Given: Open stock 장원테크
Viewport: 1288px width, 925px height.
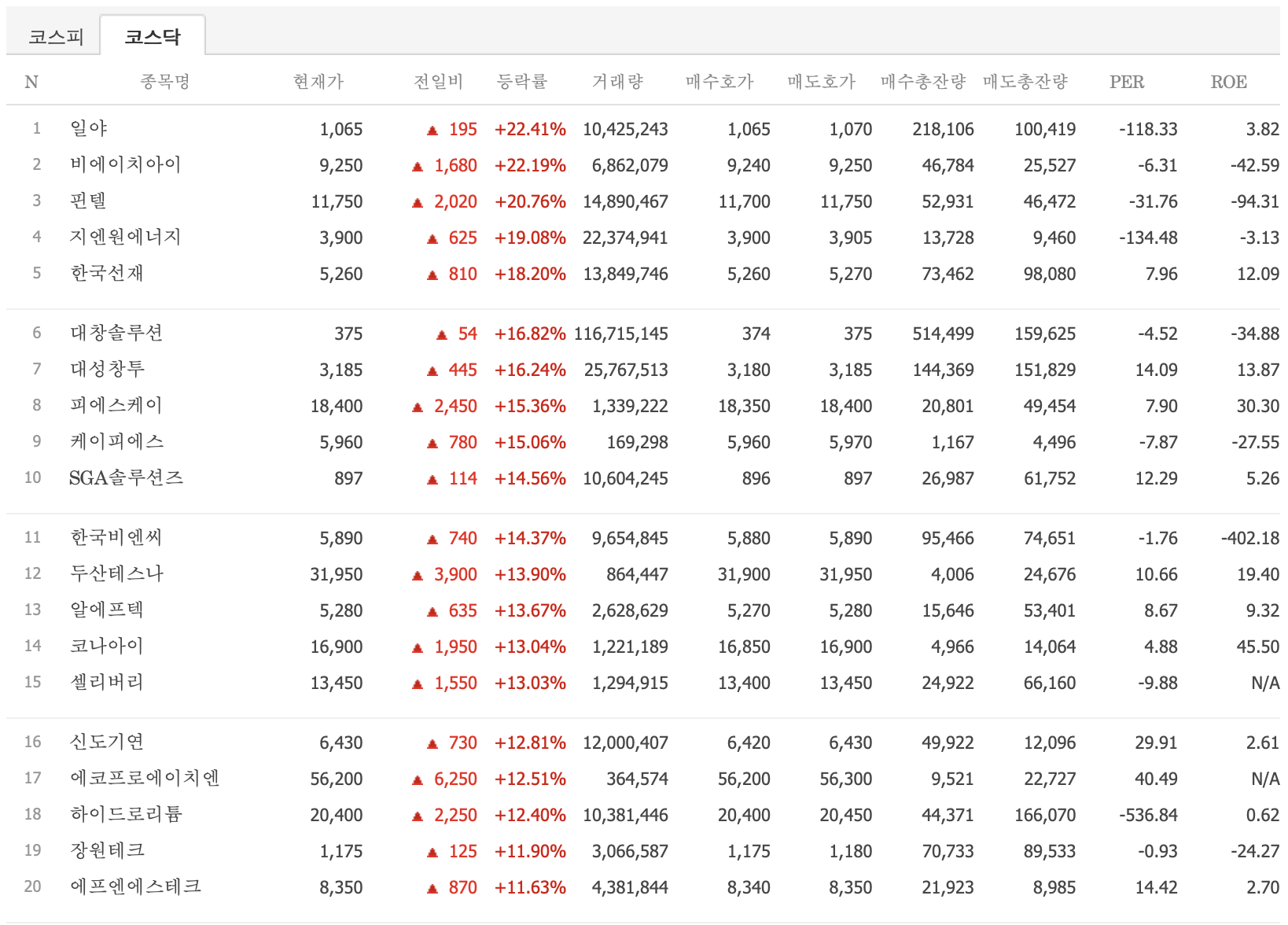Looking at the screenshot, I should pyautogui.click(x=108, y=850).
